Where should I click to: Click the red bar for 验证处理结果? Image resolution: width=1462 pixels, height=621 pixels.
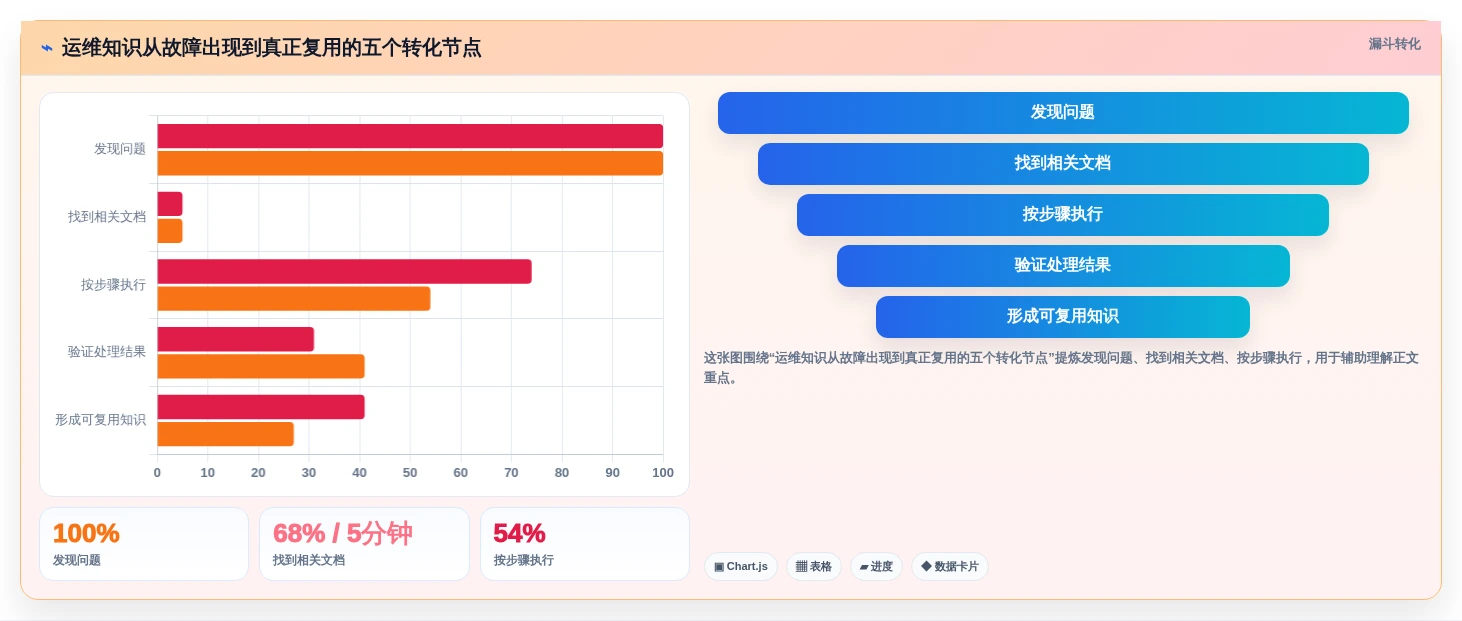[x=235, y=339]
